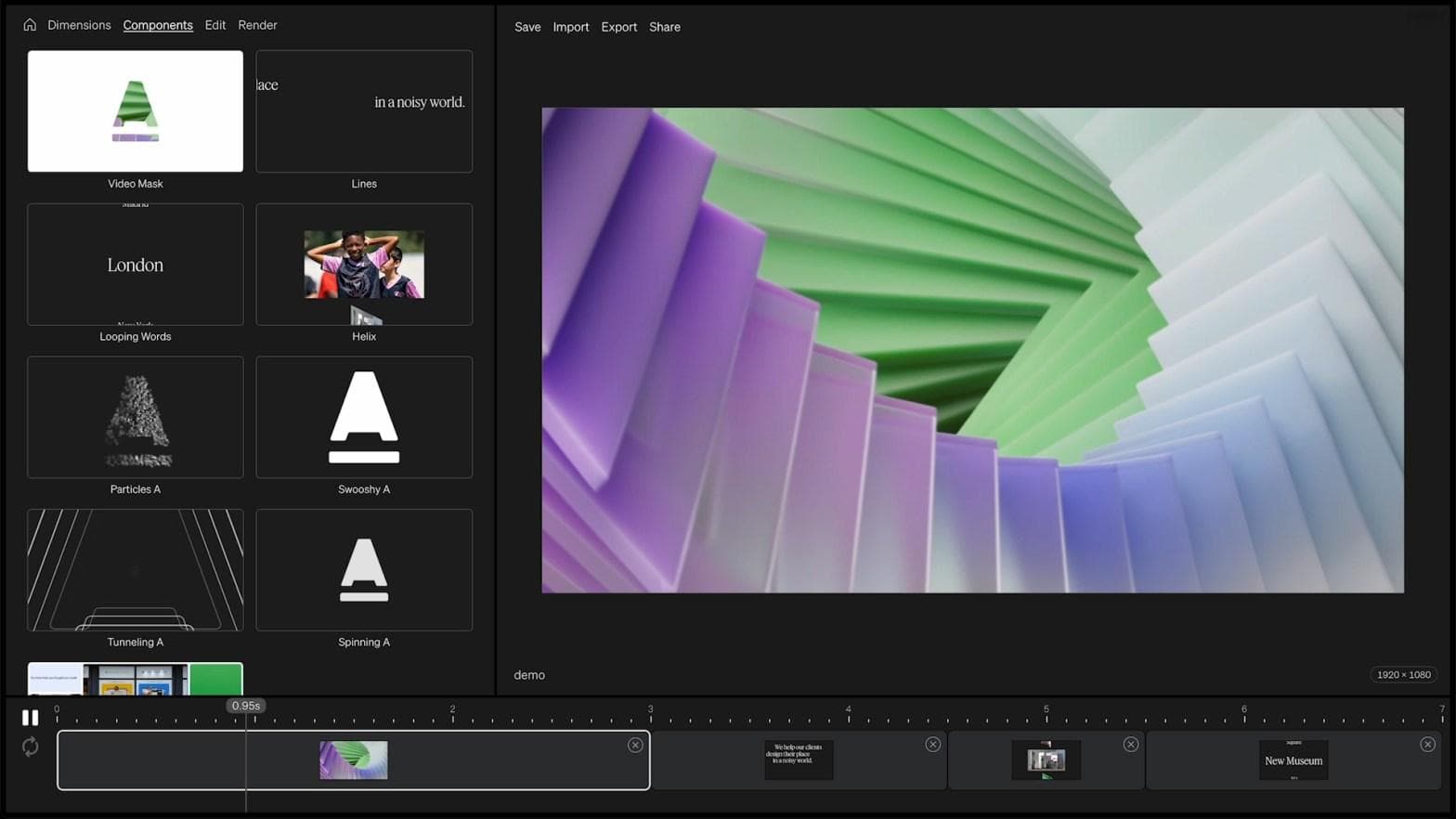
Task: Remove the first timeline clip
Action: [635, 745]
